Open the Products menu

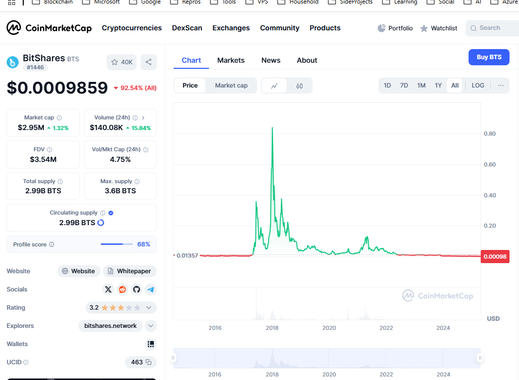pos(325,28)
